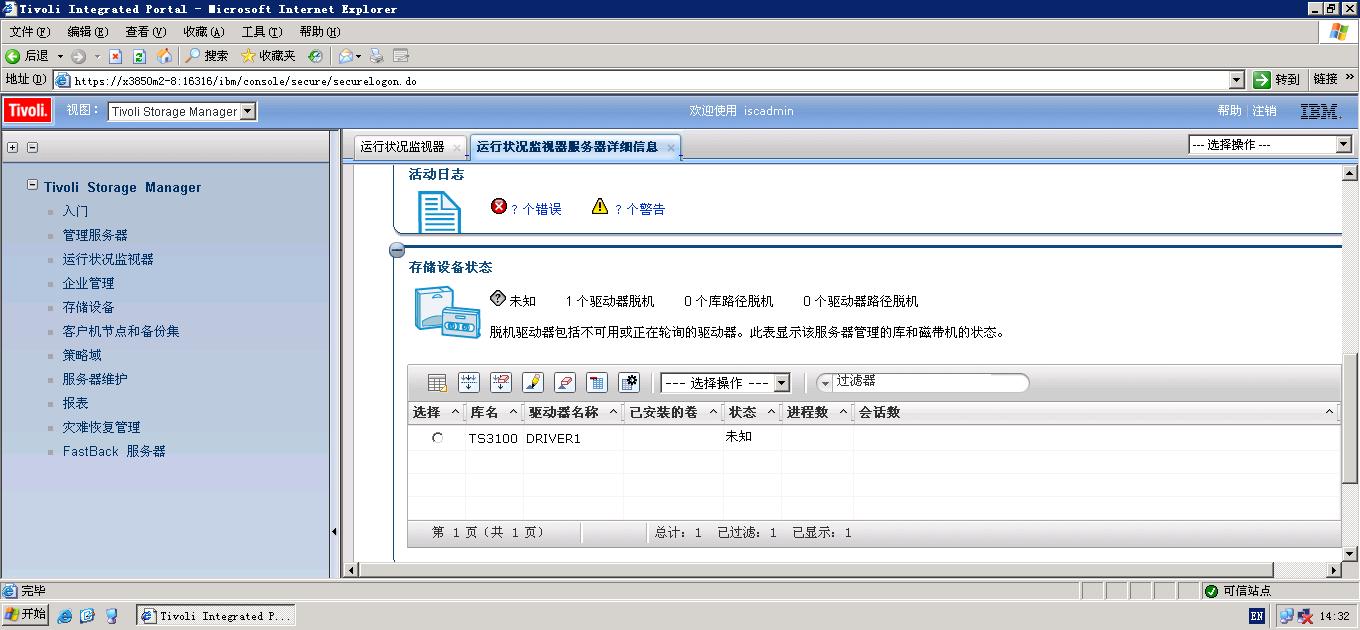Click the show filter row icon in the table toolbar
The height and width of the screenshot is (630, 1360).
[469, 382]
